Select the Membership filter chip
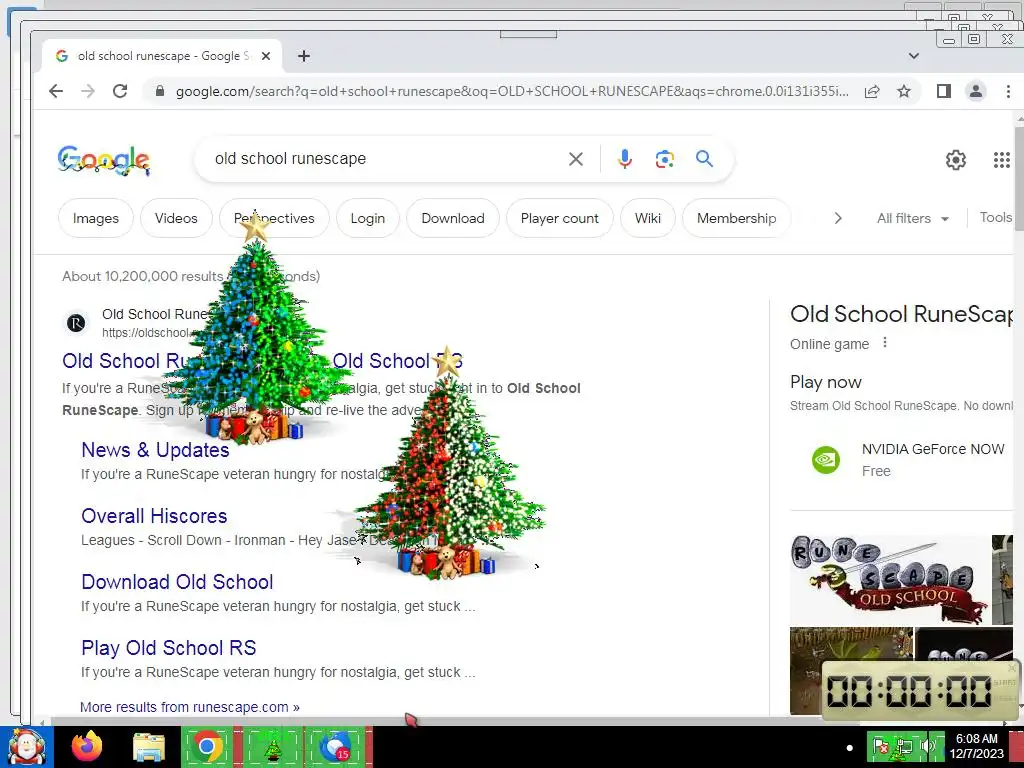 737,218
